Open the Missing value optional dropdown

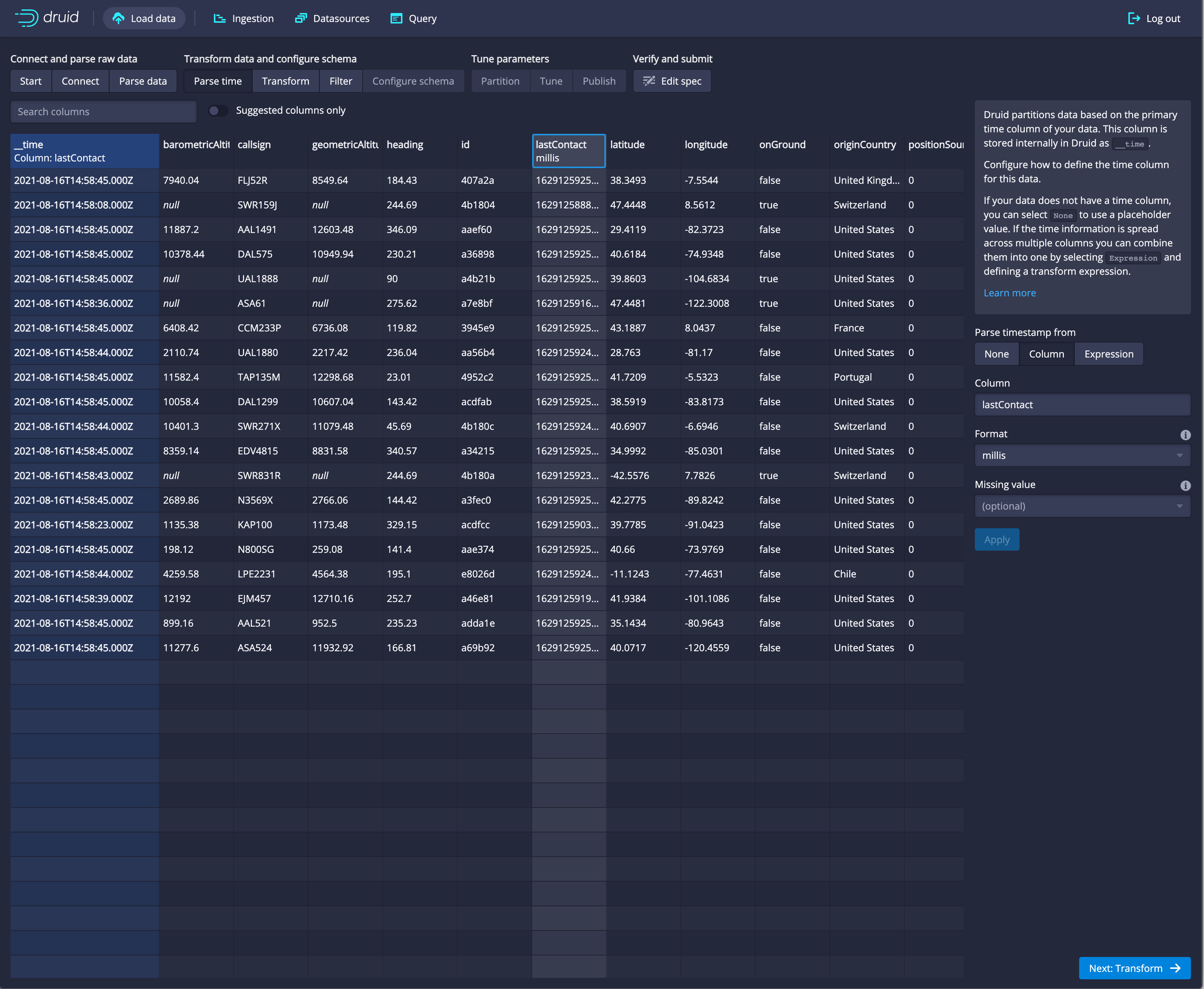coord(1082,506)
